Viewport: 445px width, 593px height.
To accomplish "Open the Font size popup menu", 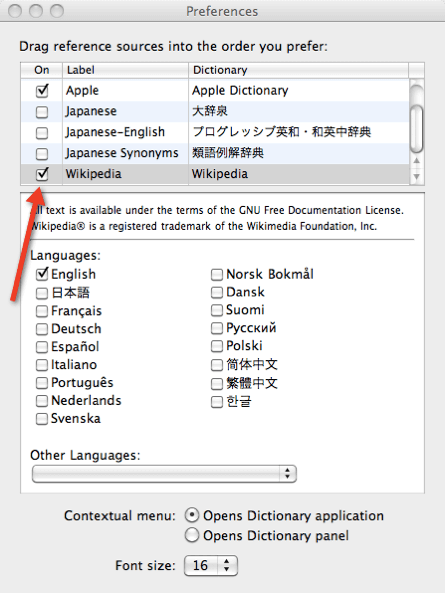I will point(211,566).
